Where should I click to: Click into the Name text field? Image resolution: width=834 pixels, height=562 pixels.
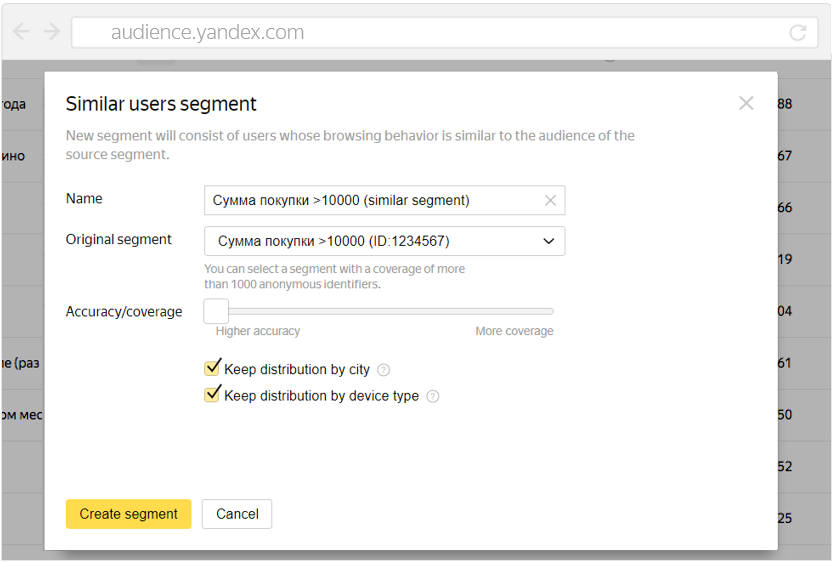370,200
